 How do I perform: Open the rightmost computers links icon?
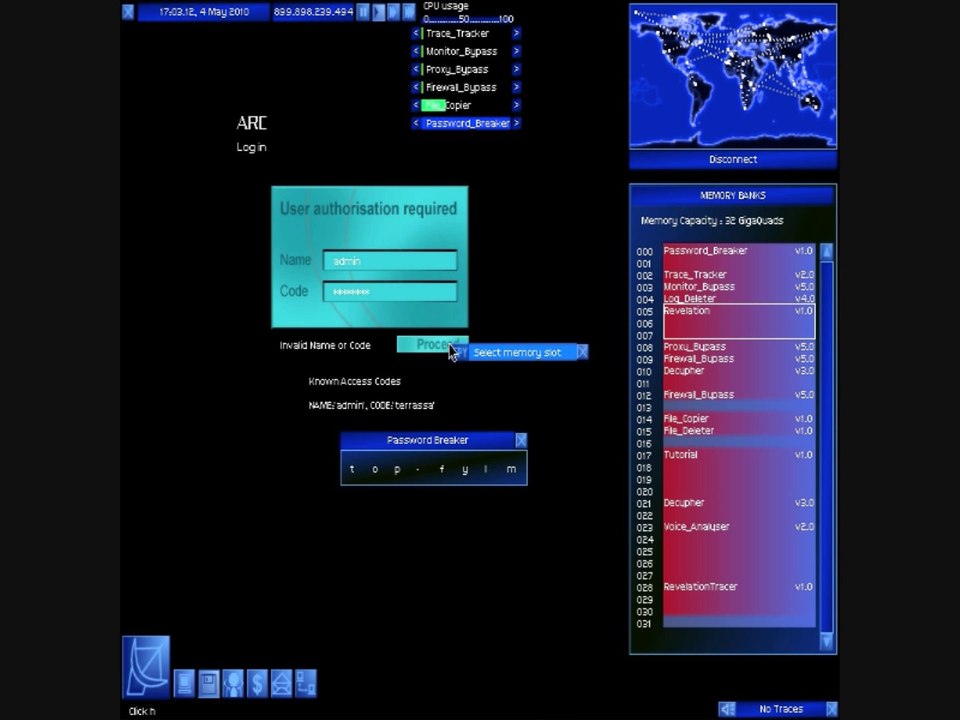pos(306,683)
